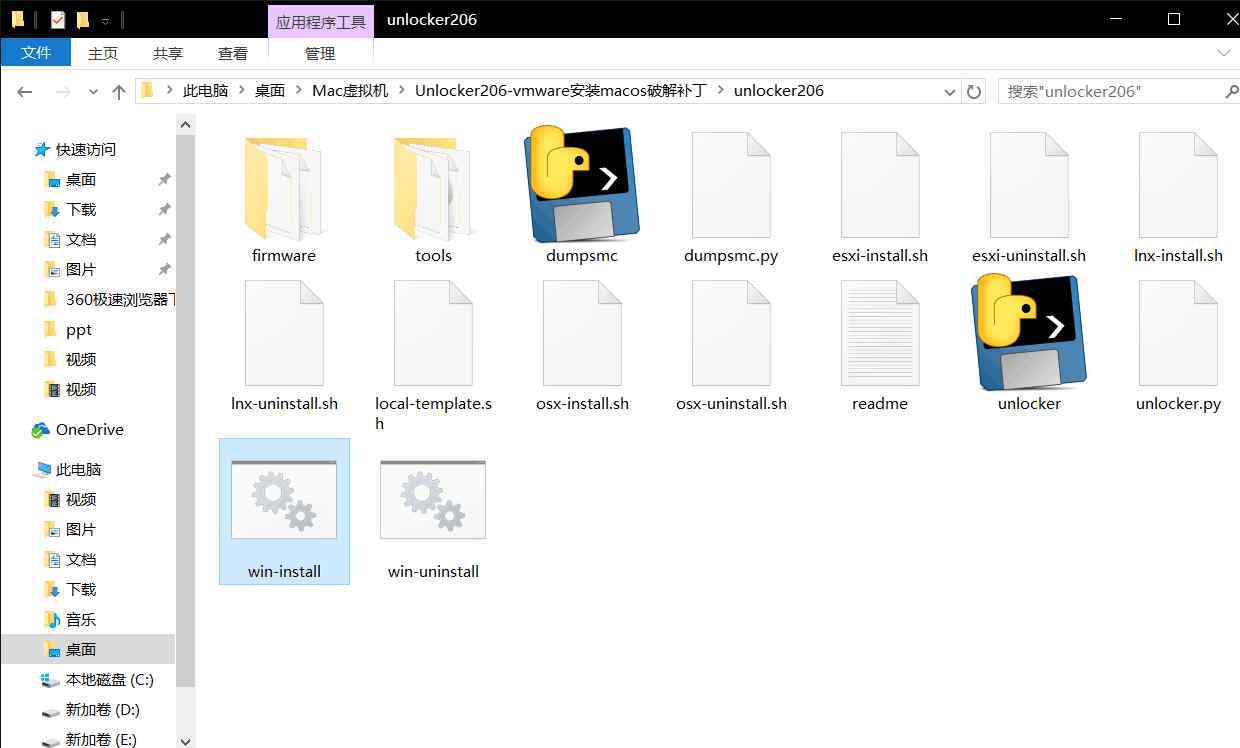Select the readme text file
The width and height of the screenshot is (1240, 748).
coord(880,346)
